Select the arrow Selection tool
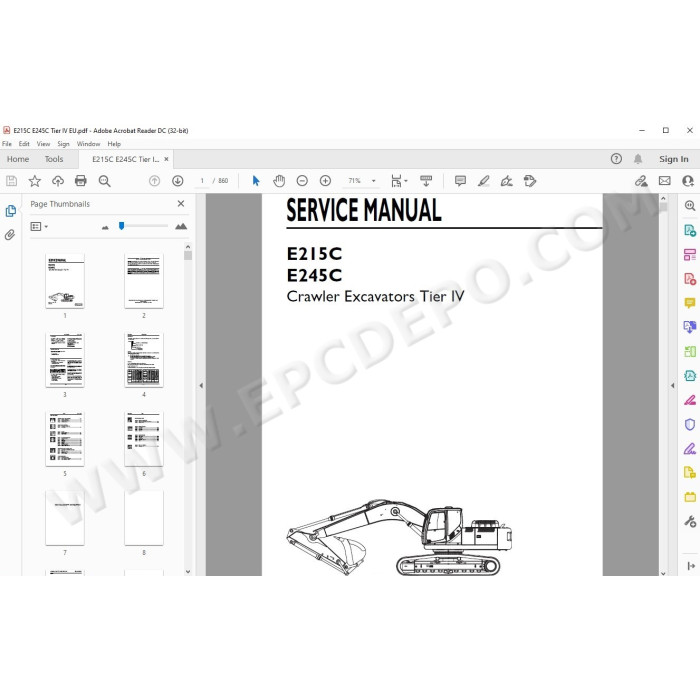Viewport: 700px width, 700px height. (256, 181)
